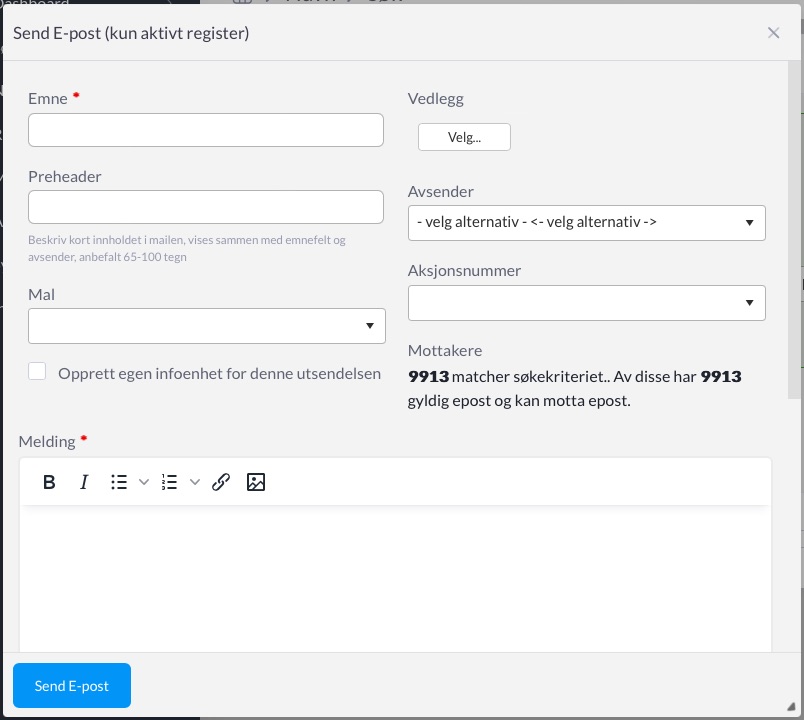The height and width of the screenshot is (720, 804).
Task: Toggle italic formatting in message editor
Action: (84, 482)
